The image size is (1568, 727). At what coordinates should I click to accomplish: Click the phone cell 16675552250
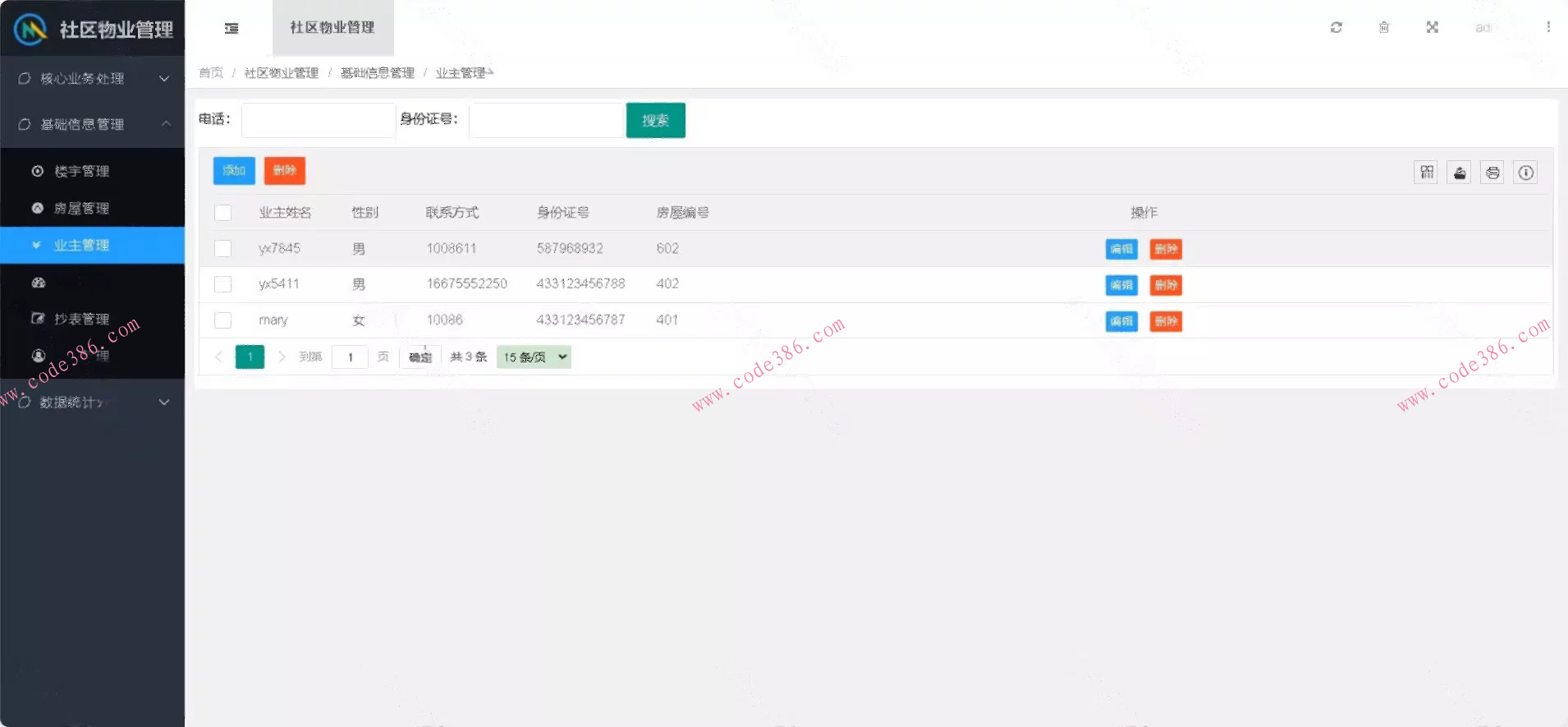tap(467, 284)
